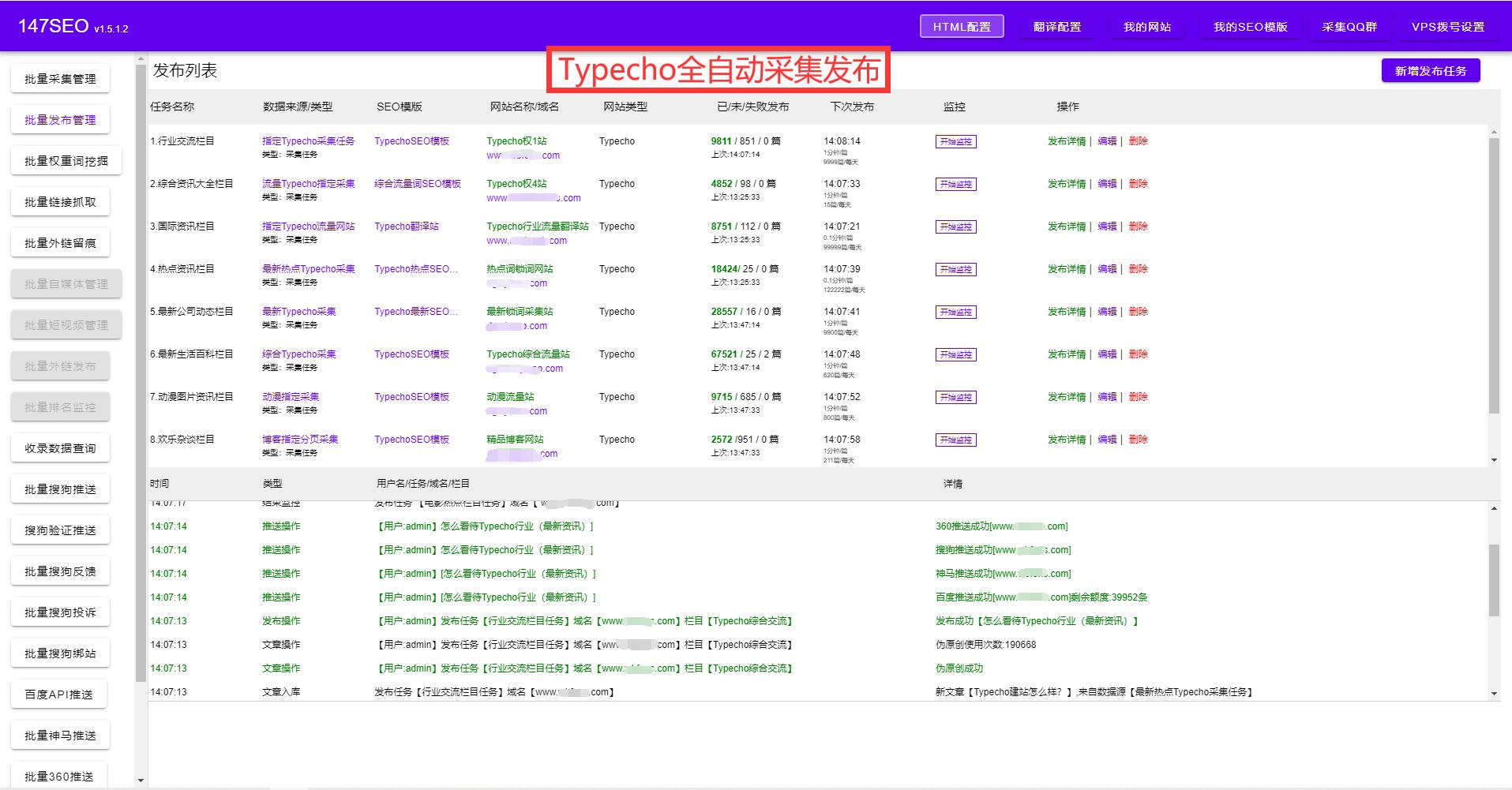Select published count 67521 / 25 / 2
The image size is (1512, 790).
[x=745, y=354]
